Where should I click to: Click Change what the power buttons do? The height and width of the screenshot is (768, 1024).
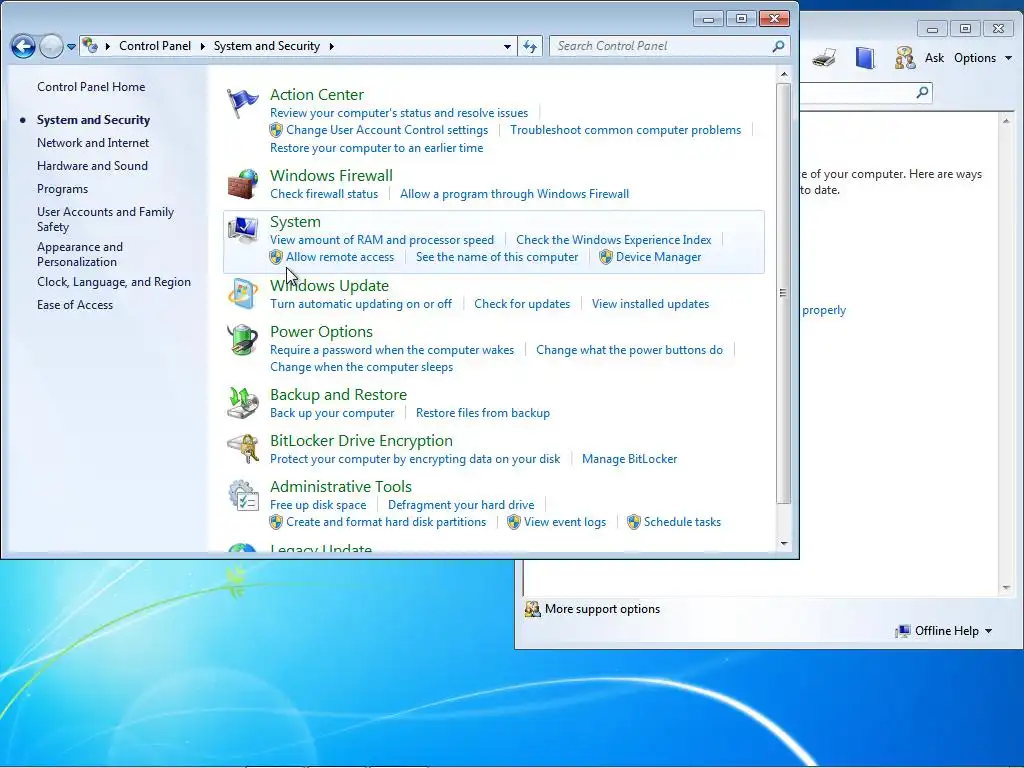coord(630,350)
